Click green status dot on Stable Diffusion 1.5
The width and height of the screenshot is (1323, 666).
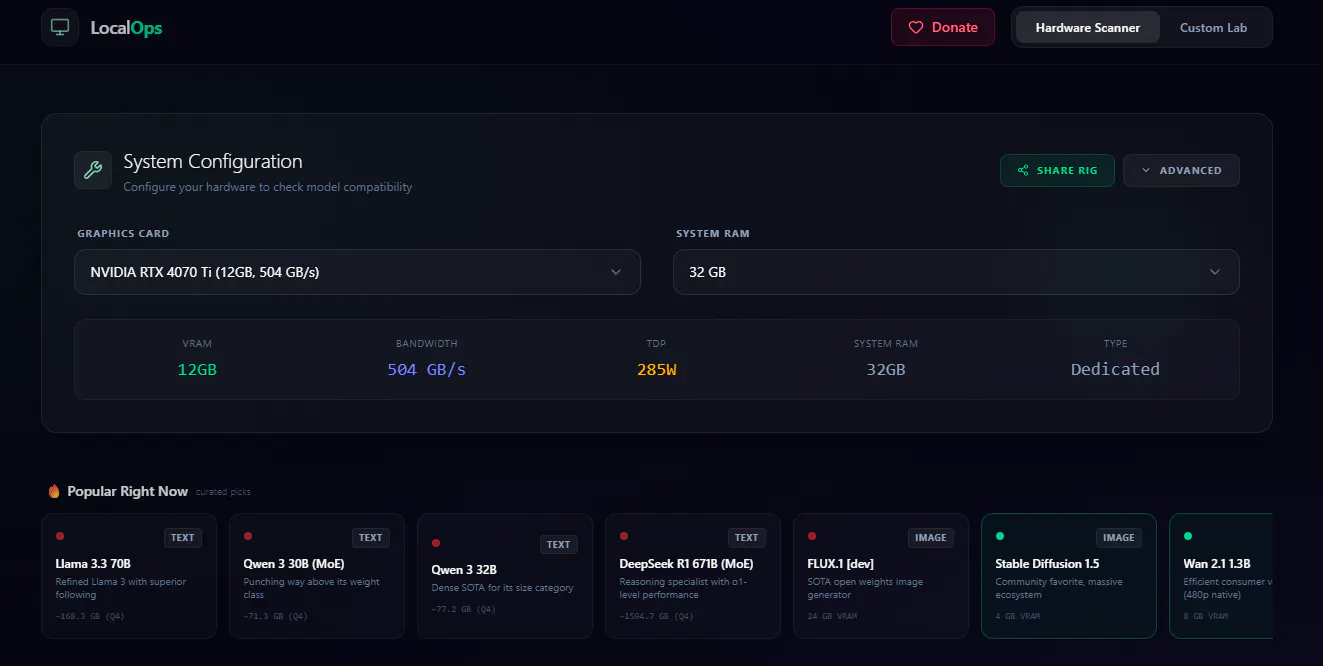[x=1000, y=536]
